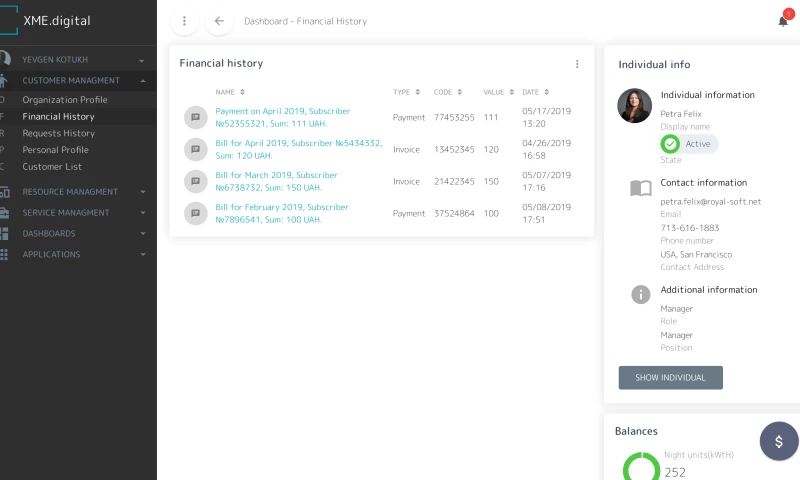
Task: Click the back arrow button
Action: click(219, 21)
